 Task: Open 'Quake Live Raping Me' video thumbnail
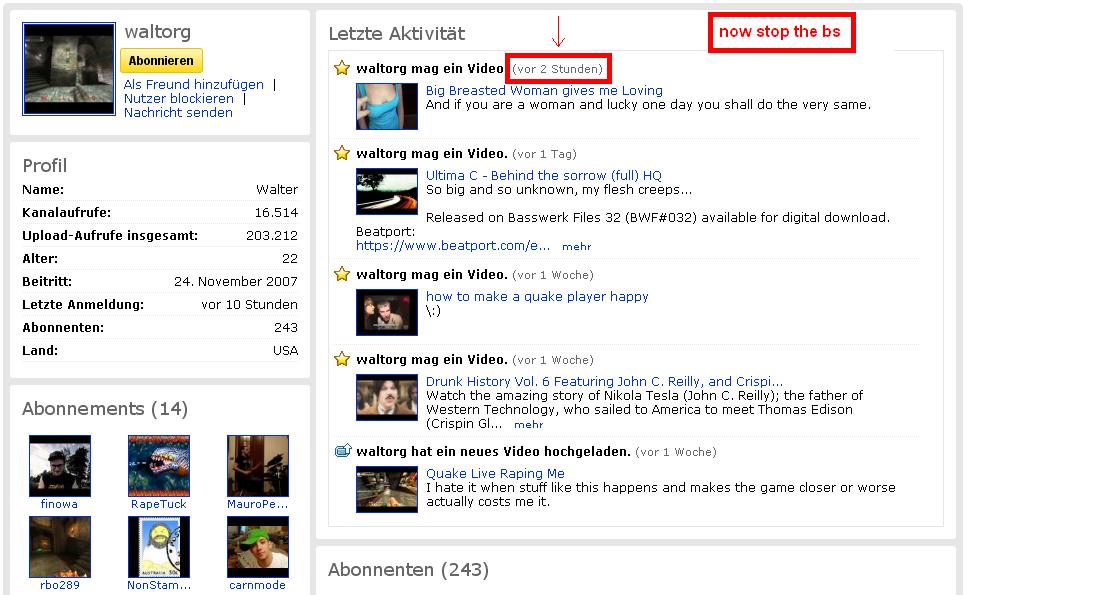[387, 490]
